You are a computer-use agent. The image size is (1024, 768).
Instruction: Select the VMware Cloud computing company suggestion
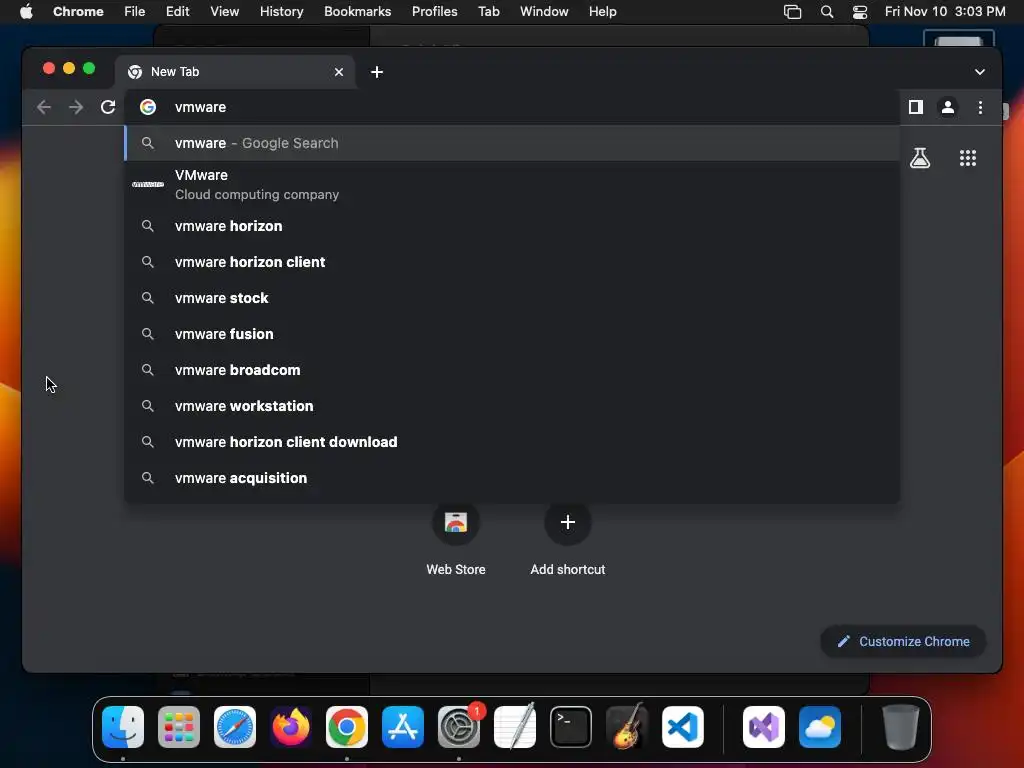513,185
